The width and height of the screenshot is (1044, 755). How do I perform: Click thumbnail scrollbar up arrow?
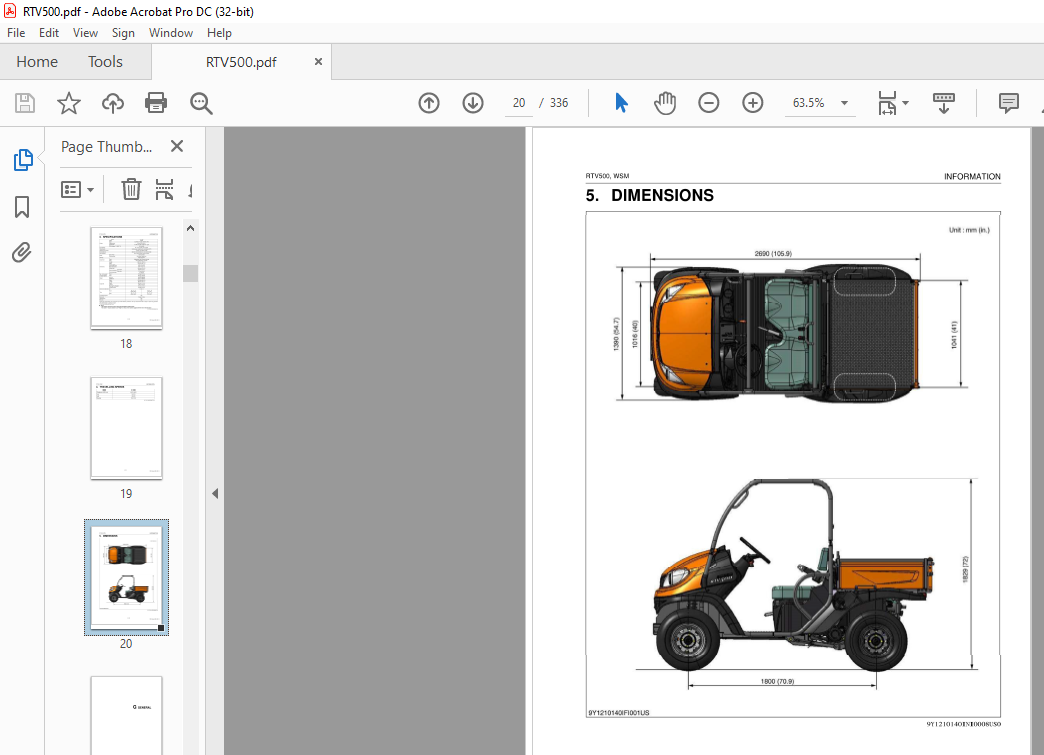190,228
